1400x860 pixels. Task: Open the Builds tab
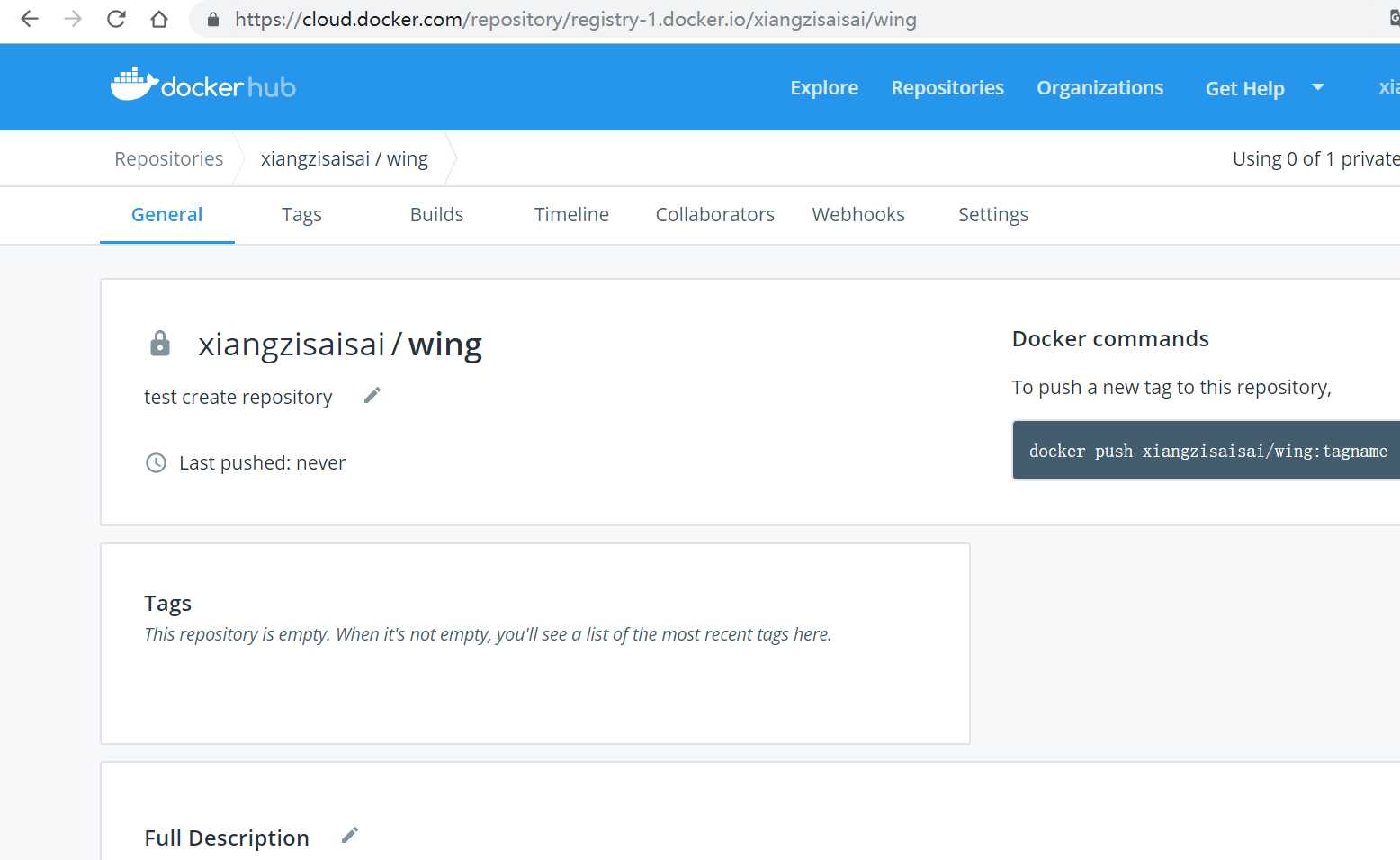coord(436,214)
